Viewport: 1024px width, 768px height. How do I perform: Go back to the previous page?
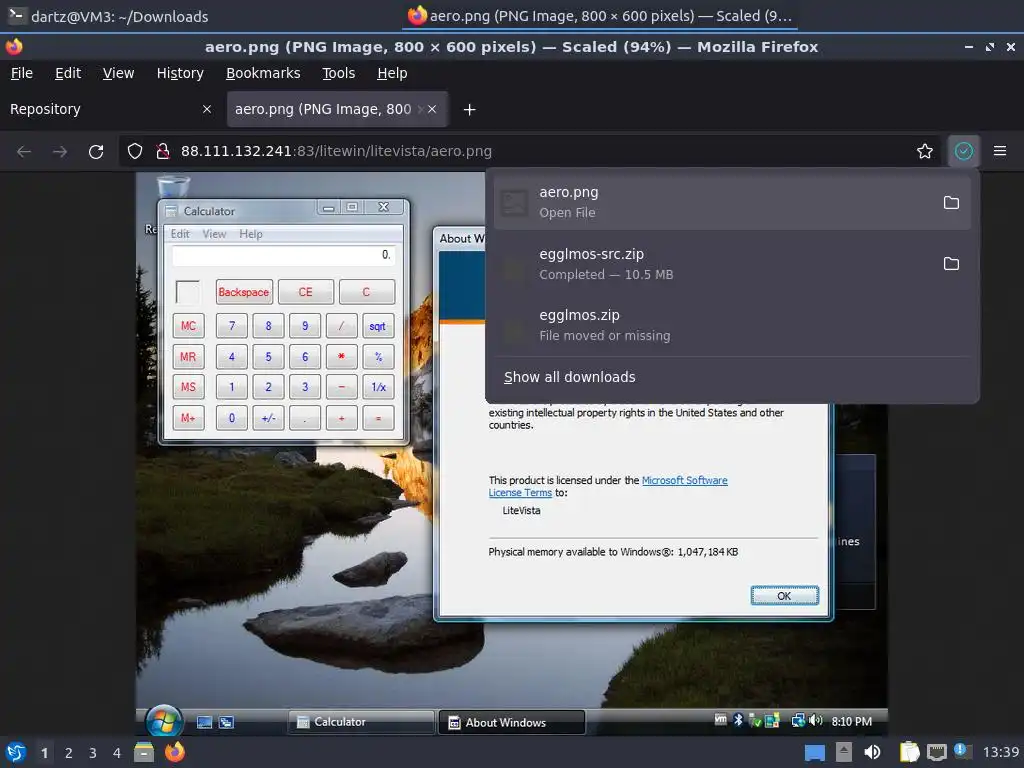pyautogui.click(x=24, y=152)
